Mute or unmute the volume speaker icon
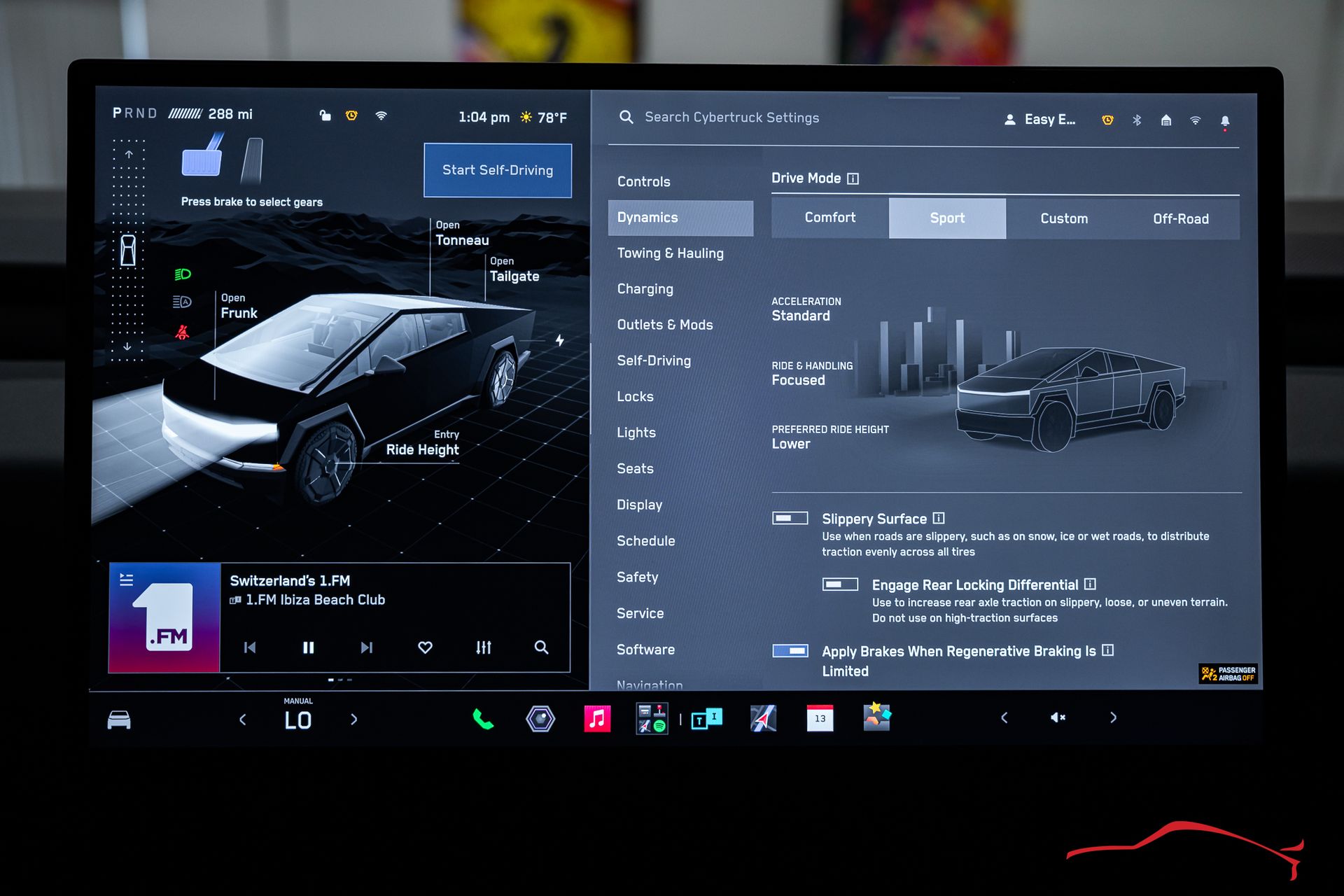1344x896 pixels. (1058, 717)
